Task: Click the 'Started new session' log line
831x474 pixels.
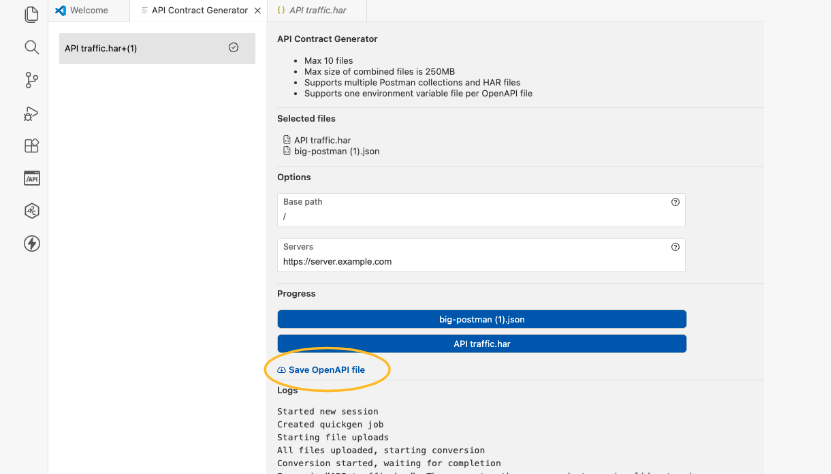Action: (328, 411)
